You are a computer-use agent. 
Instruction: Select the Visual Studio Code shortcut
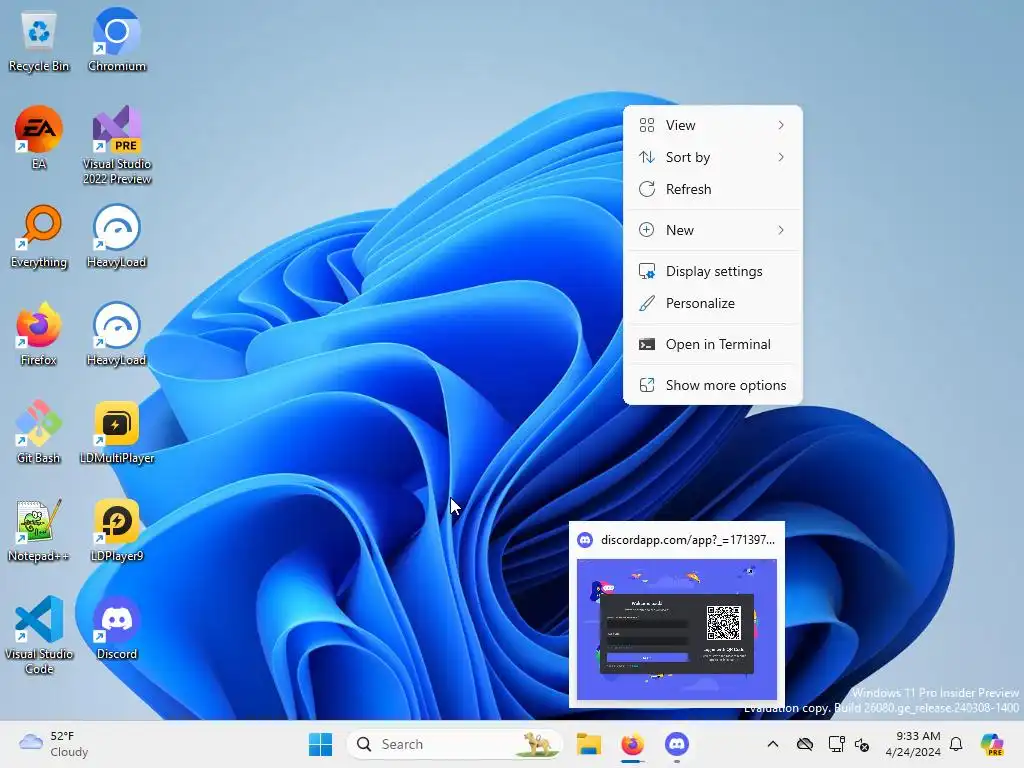click(x=39, y=635)
